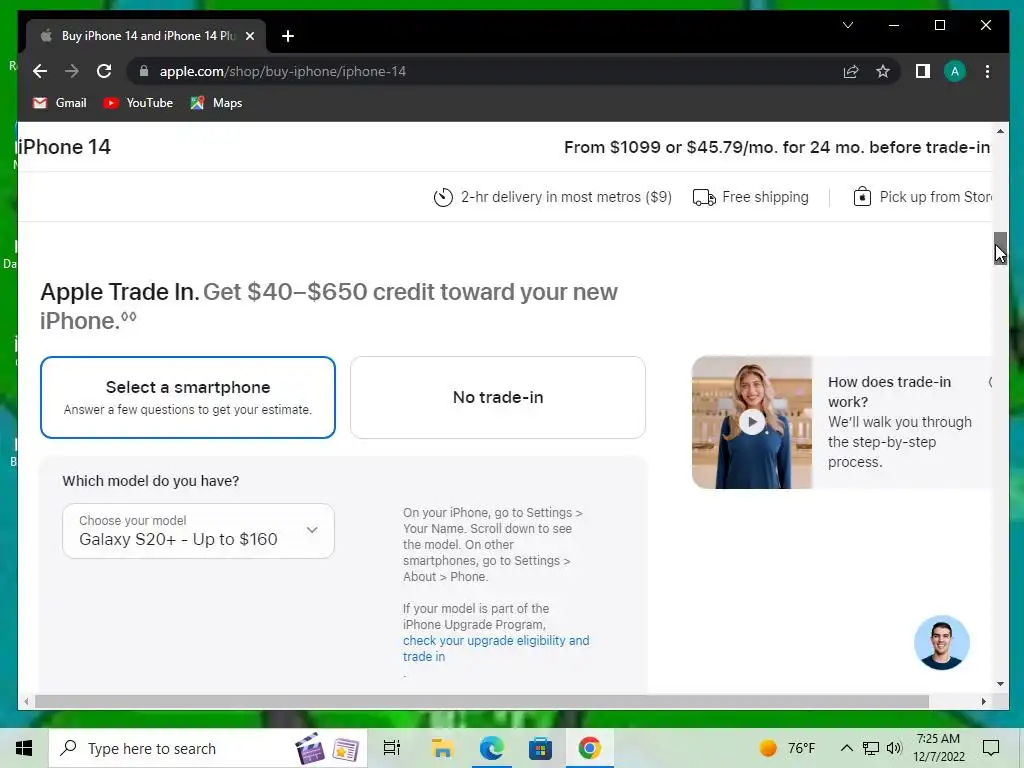Play the How does trade-in work video
The width and height of the screenshot is (1024, 768).
point(752,422)
